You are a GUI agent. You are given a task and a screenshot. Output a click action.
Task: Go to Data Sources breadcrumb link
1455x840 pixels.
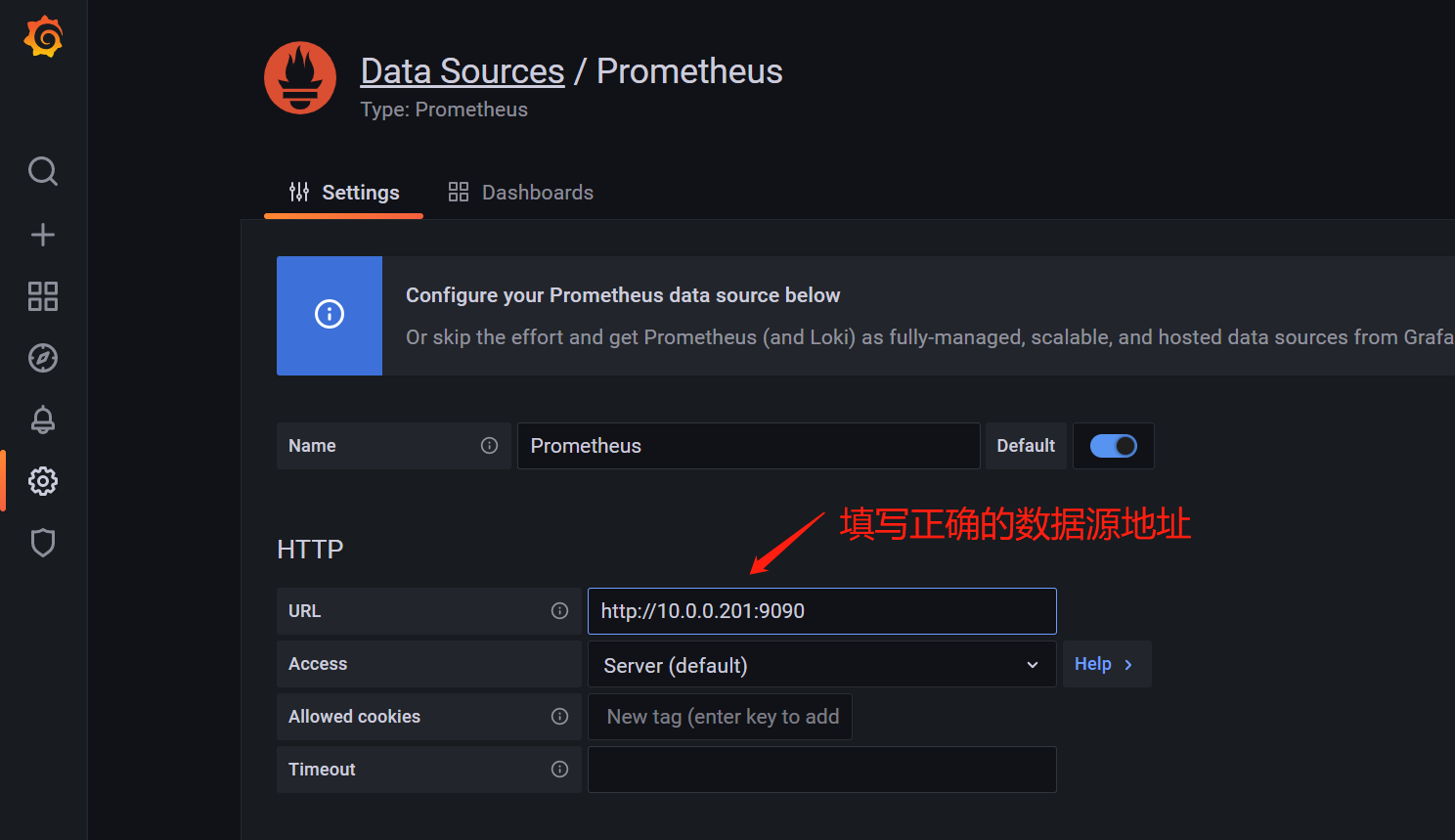(463, 71)
